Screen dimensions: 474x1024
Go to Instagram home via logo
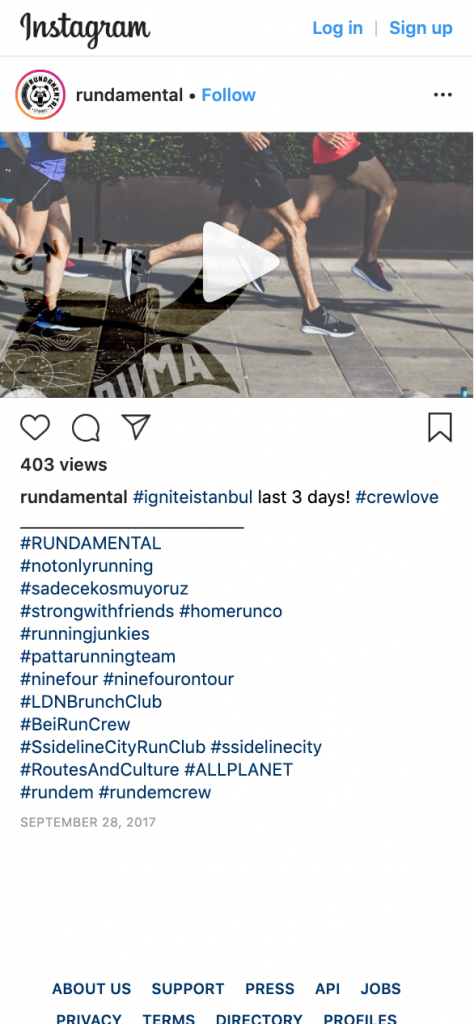tap(85, 27)
